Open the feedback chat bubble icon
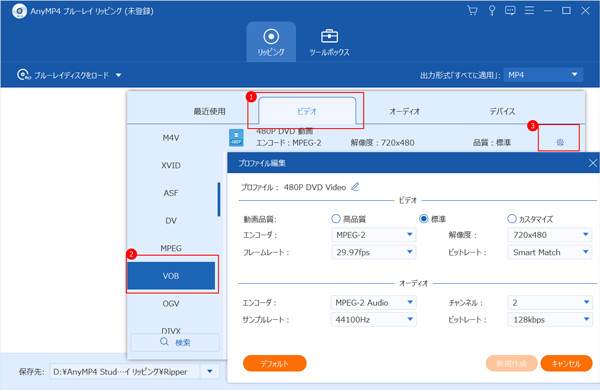Image resolution: width=600 pixels, height=390 pixels. coord(510,10)
